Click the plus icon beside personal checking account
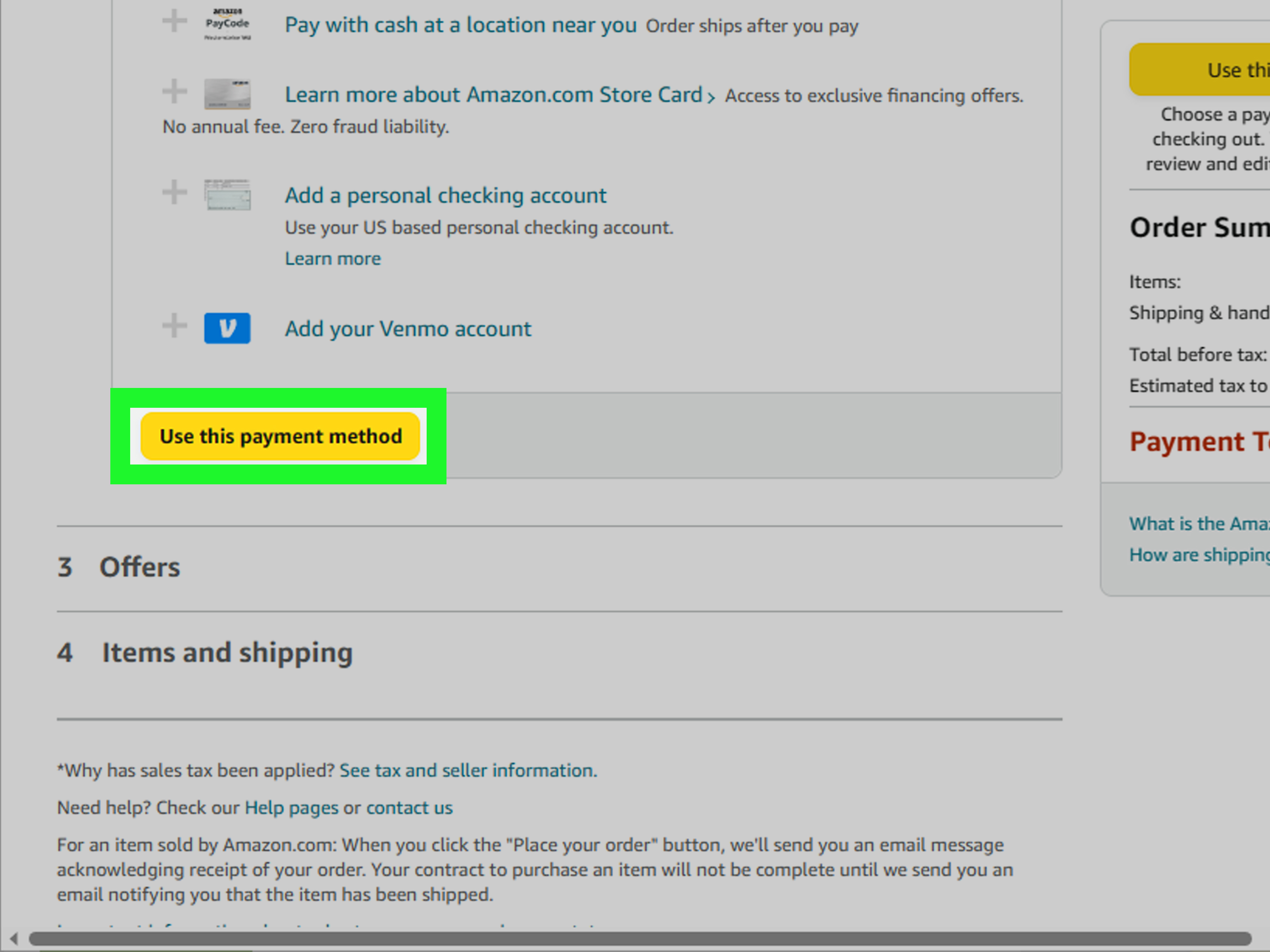The width and height of the screenshot is (1270, 952). (x=175, y=192)
